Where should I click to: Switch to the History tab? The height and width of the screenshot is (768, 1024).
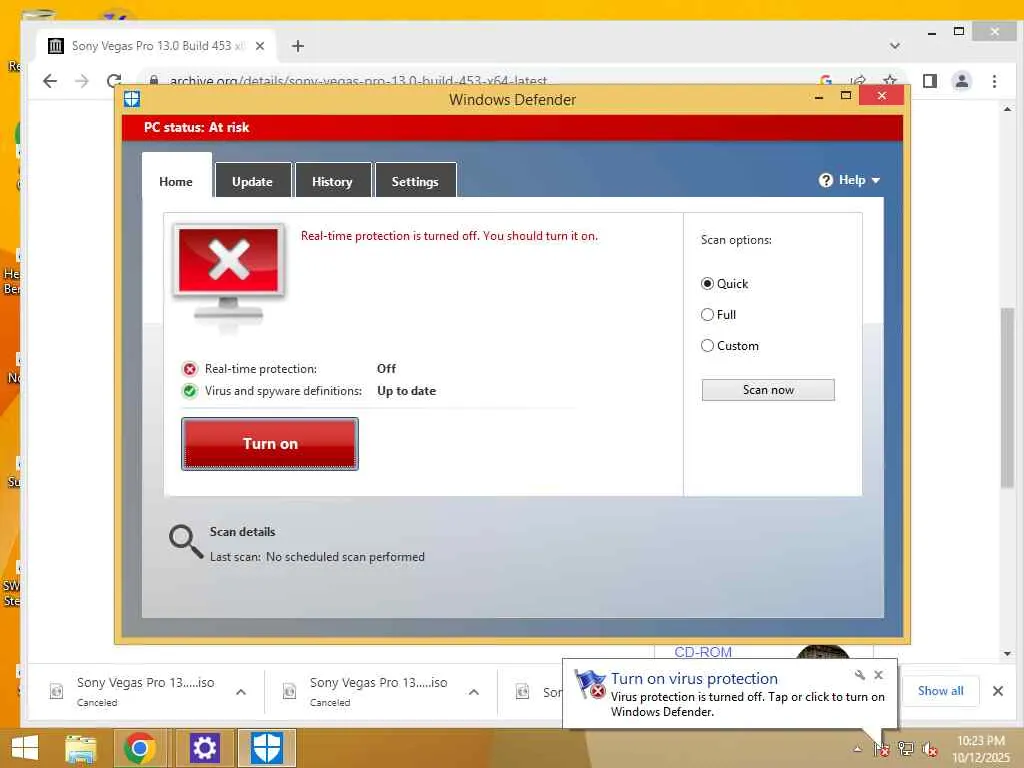(x=332, y=181)
